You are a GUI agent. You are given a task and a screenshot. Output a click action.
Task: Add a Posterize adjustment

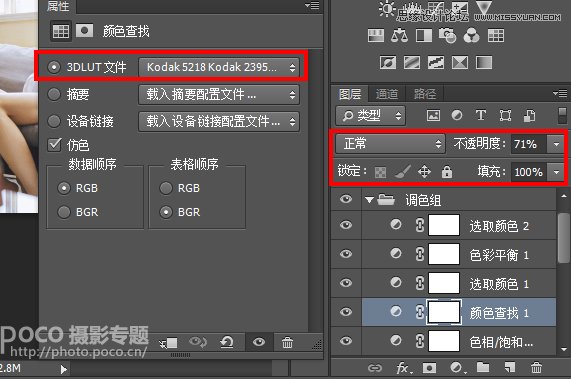click(412, 62)
